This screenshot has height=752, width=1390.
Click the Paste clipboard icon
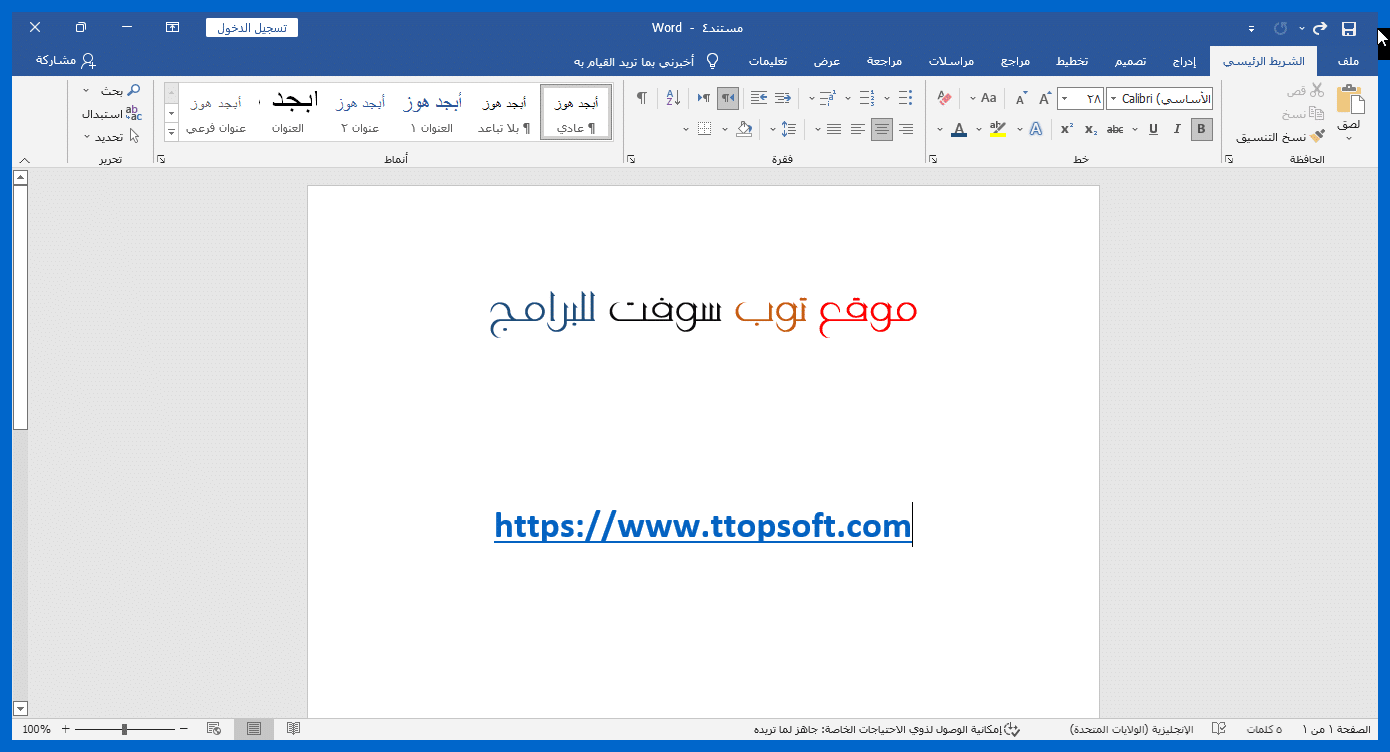pos(1349,101)
